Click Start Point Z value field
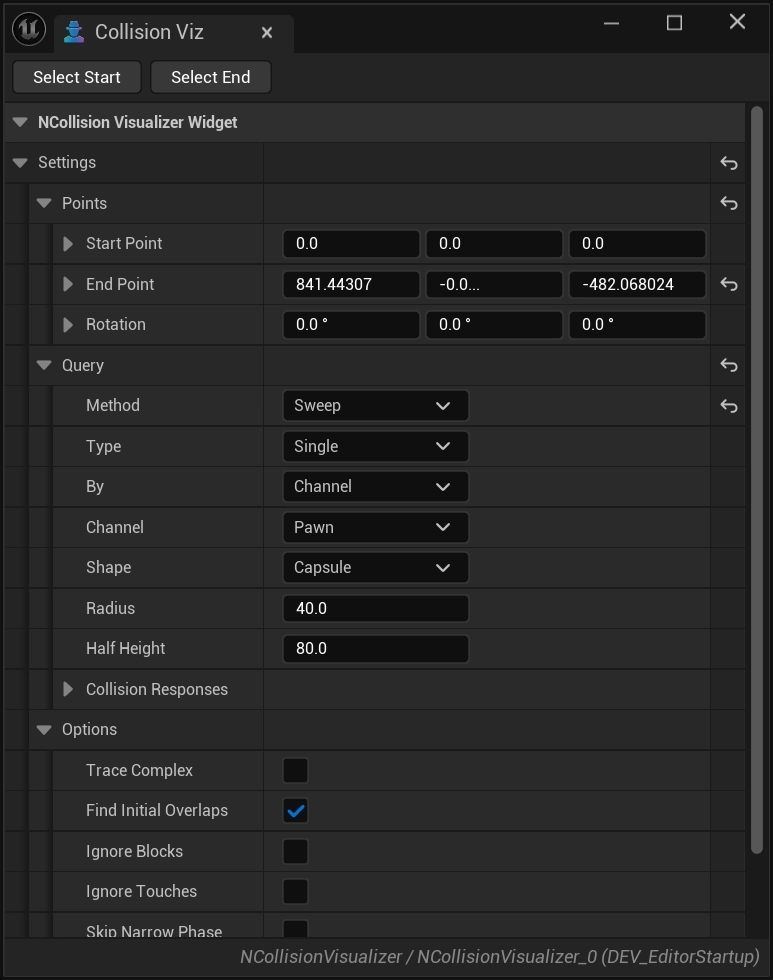 pos(637,244)
